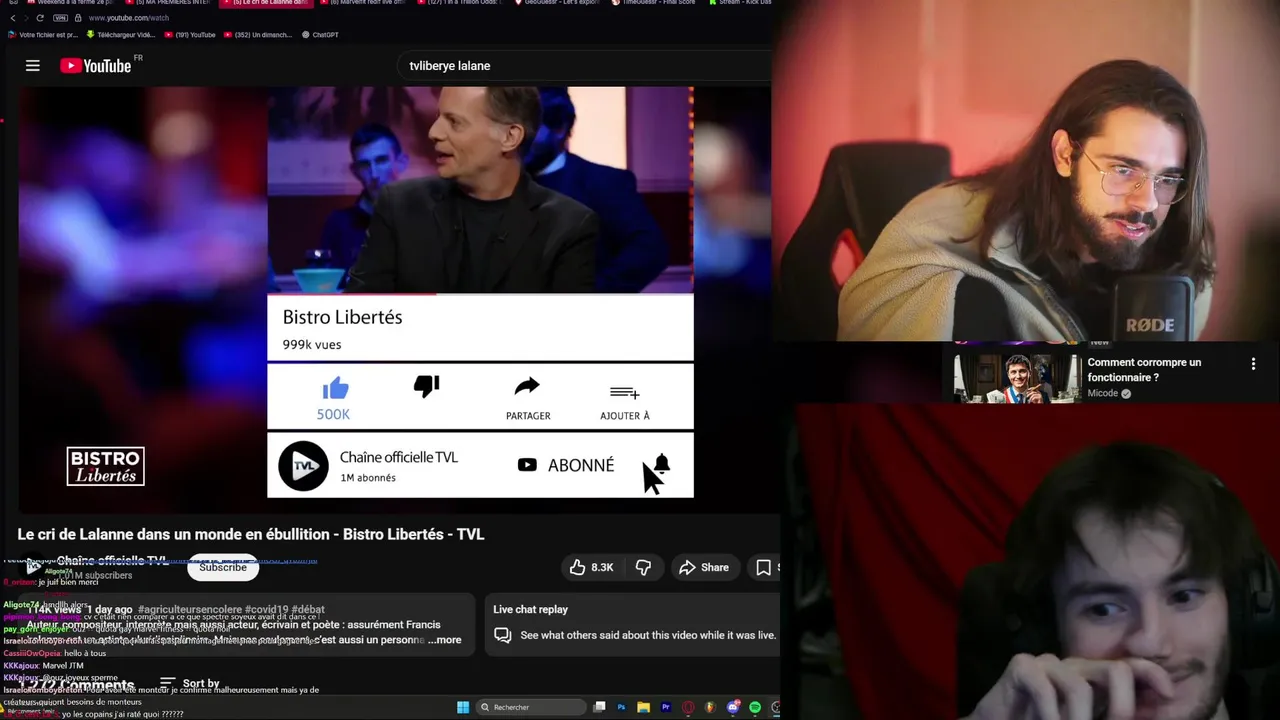Image resolution: width=1280 pixels, height=720 pixels.
Task: Click the padlock site-info icon
Action: 77,18
